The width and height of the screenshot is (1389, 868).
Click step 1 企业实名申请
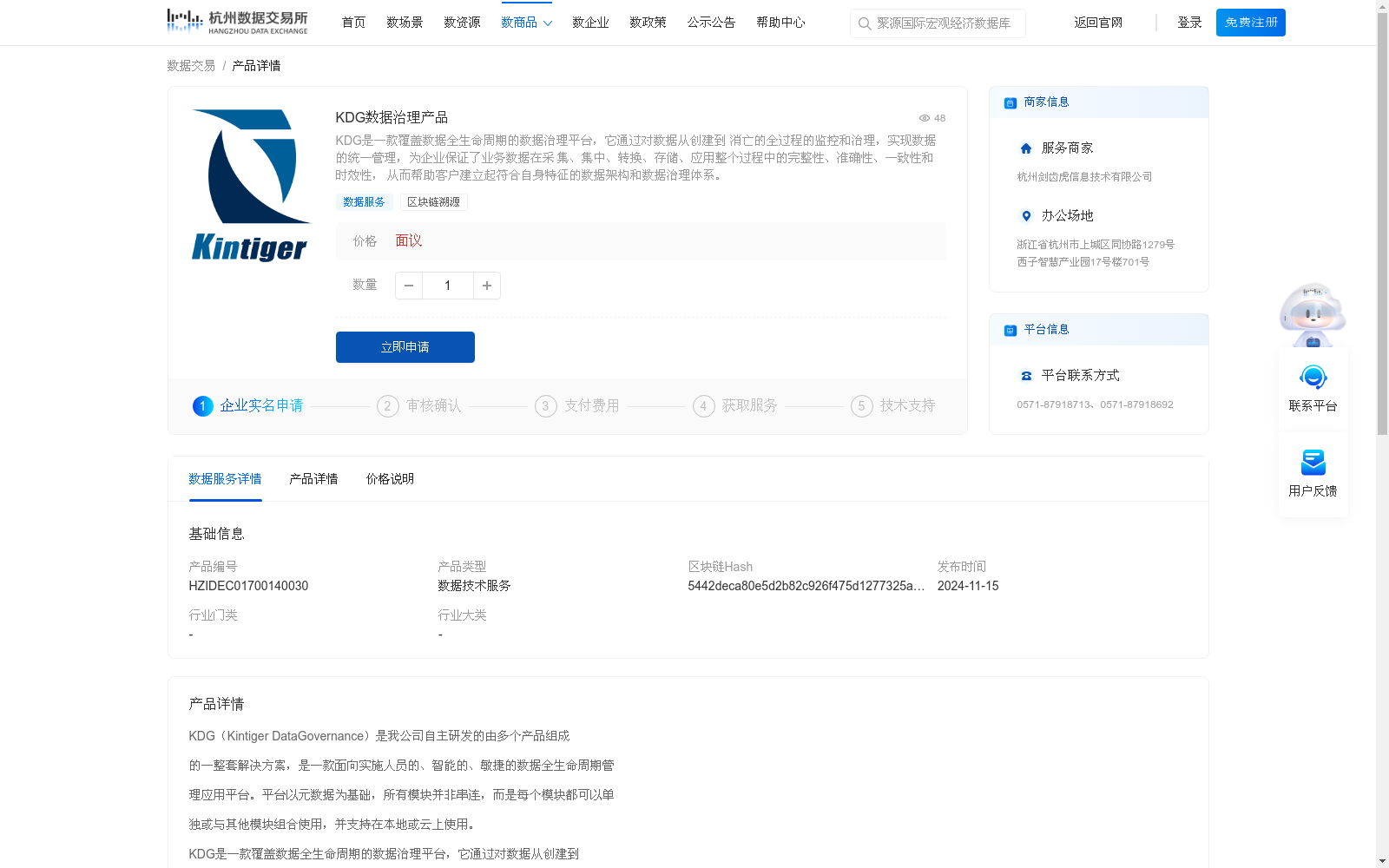[248, 406]
